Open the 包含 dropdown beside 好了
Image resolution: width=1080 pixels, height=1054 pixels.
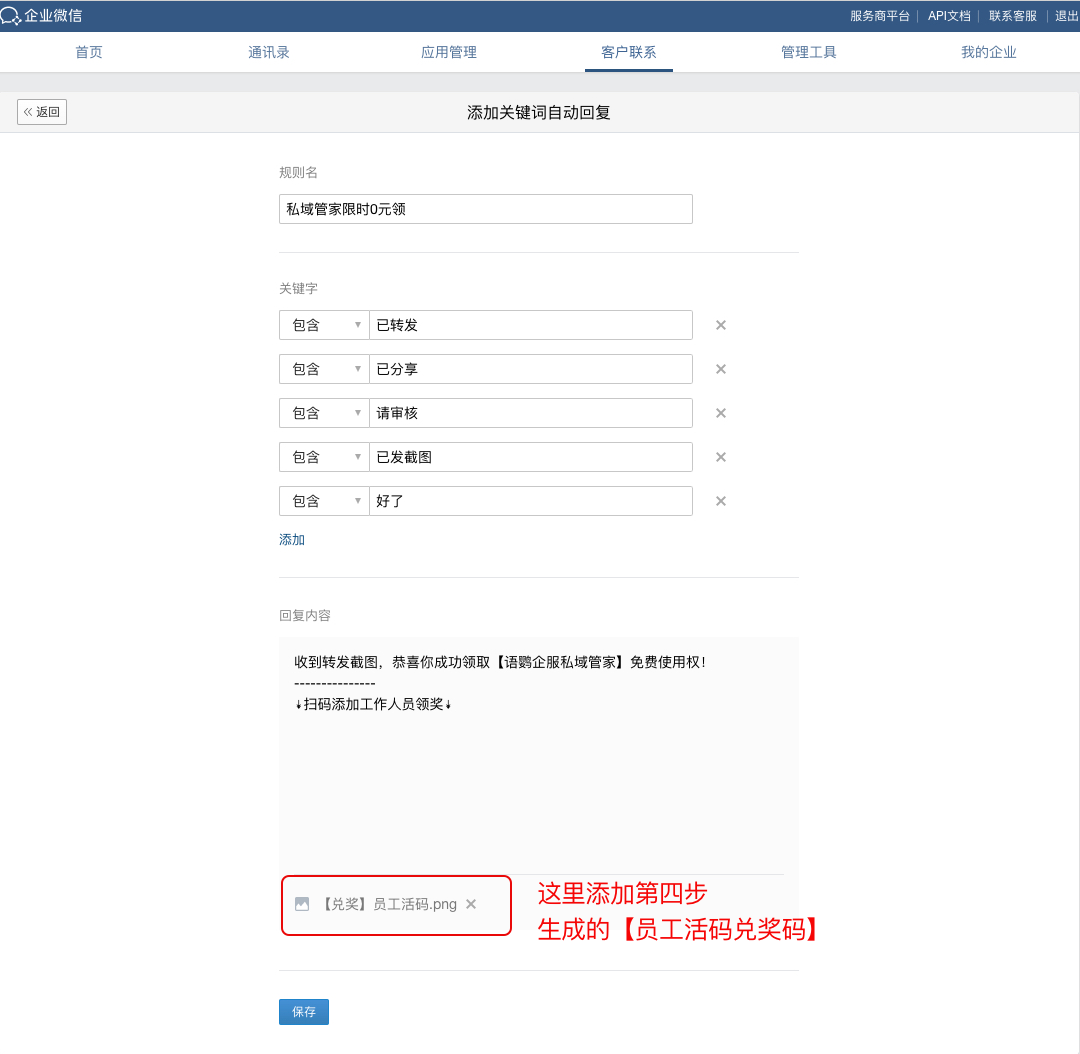pyautogui.click(x=324, y=501)
